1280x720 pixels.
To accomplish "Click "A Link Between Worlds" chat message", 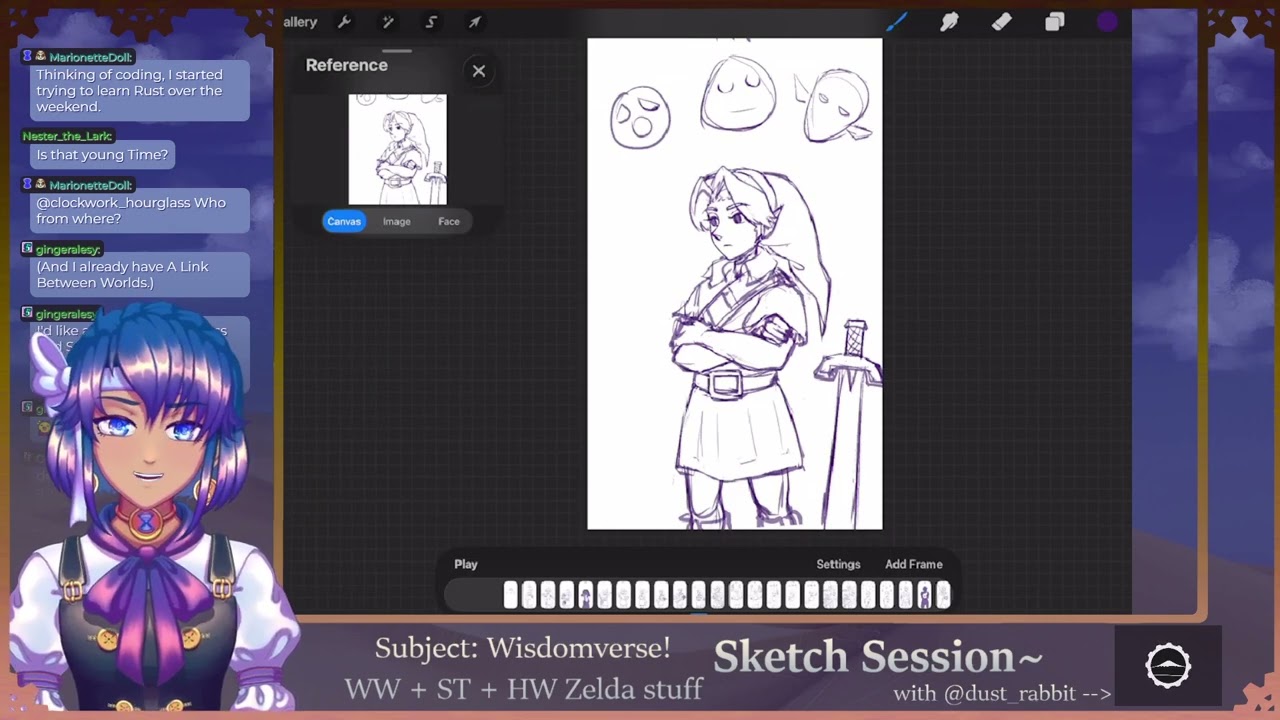I will [139, 275].
